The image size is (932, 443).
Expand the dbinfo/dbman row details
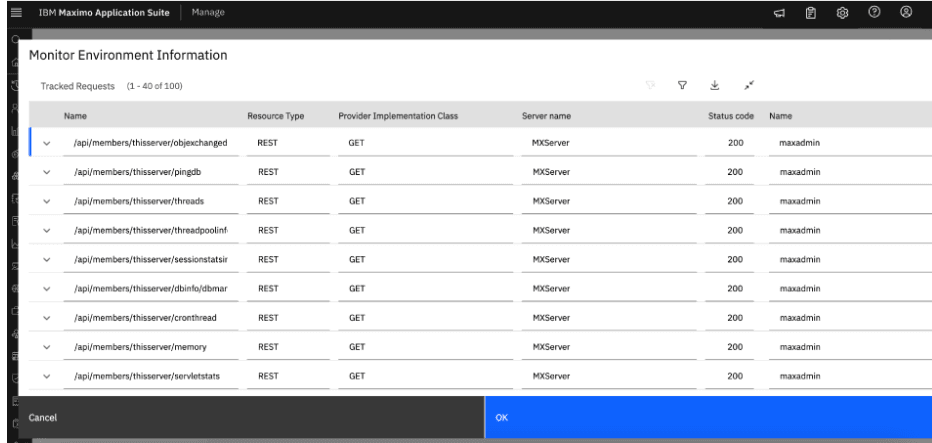(x=47, y=289)
